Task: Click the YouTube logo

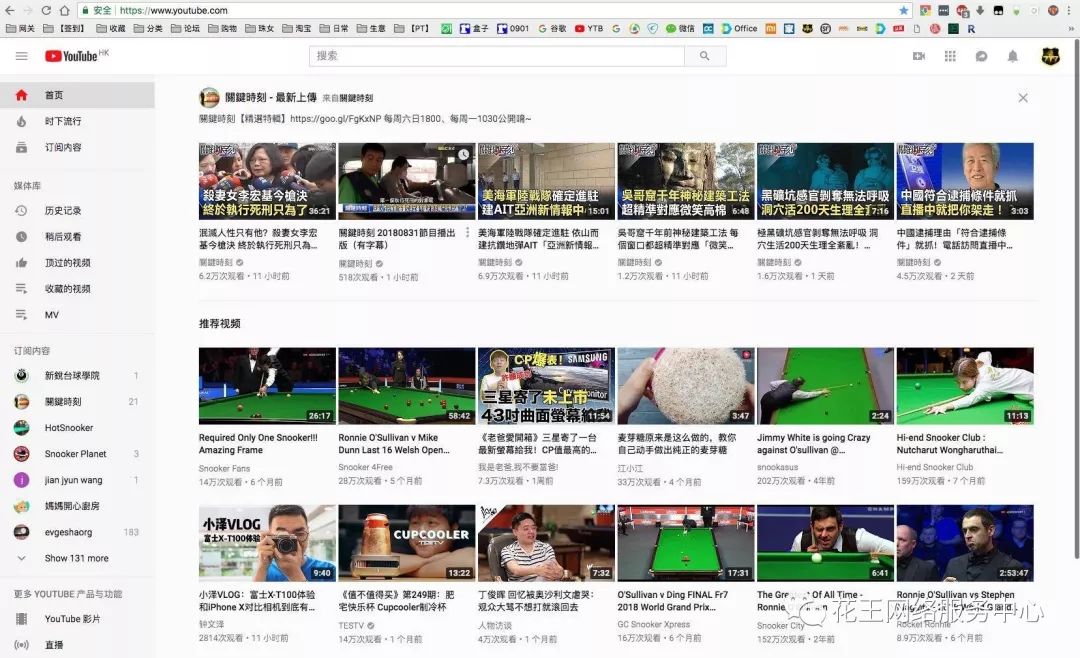Action: [71, 56]
